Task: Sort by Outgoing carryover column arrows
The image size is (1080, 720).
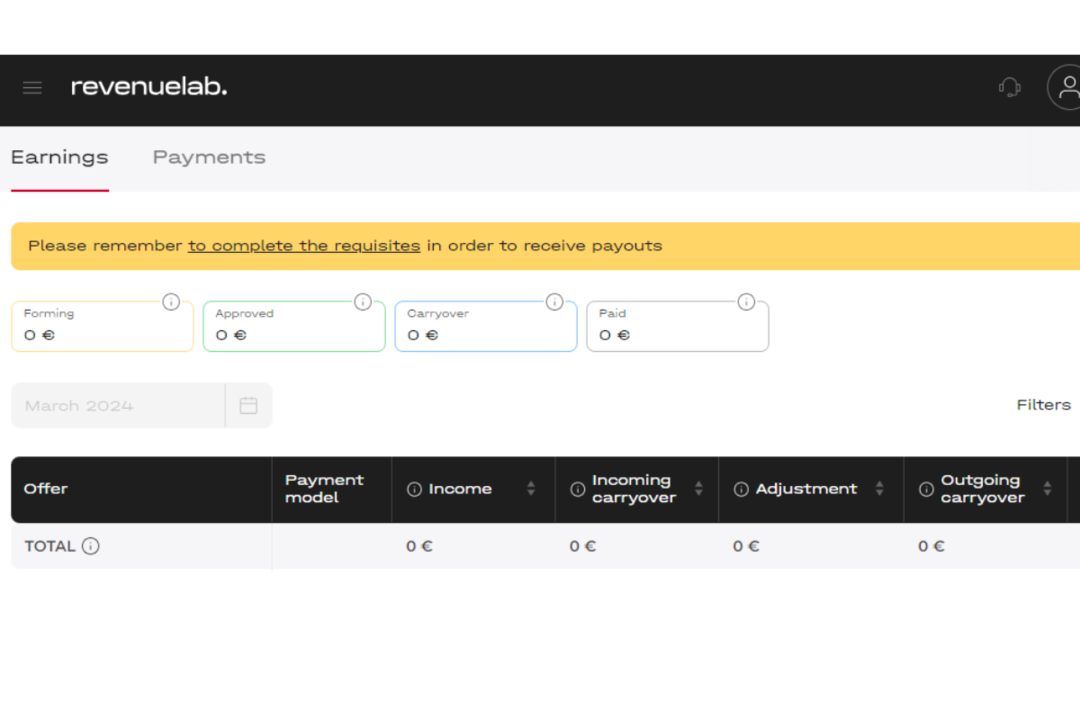Action: click(x=1047, y=489)
